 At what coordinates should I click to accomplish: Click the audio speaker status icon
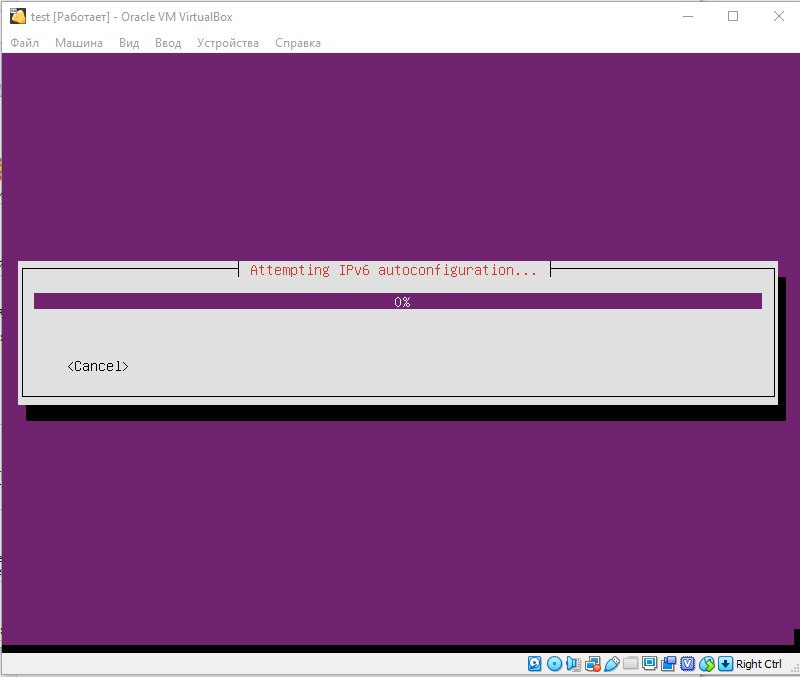click(x=573, y=664)
